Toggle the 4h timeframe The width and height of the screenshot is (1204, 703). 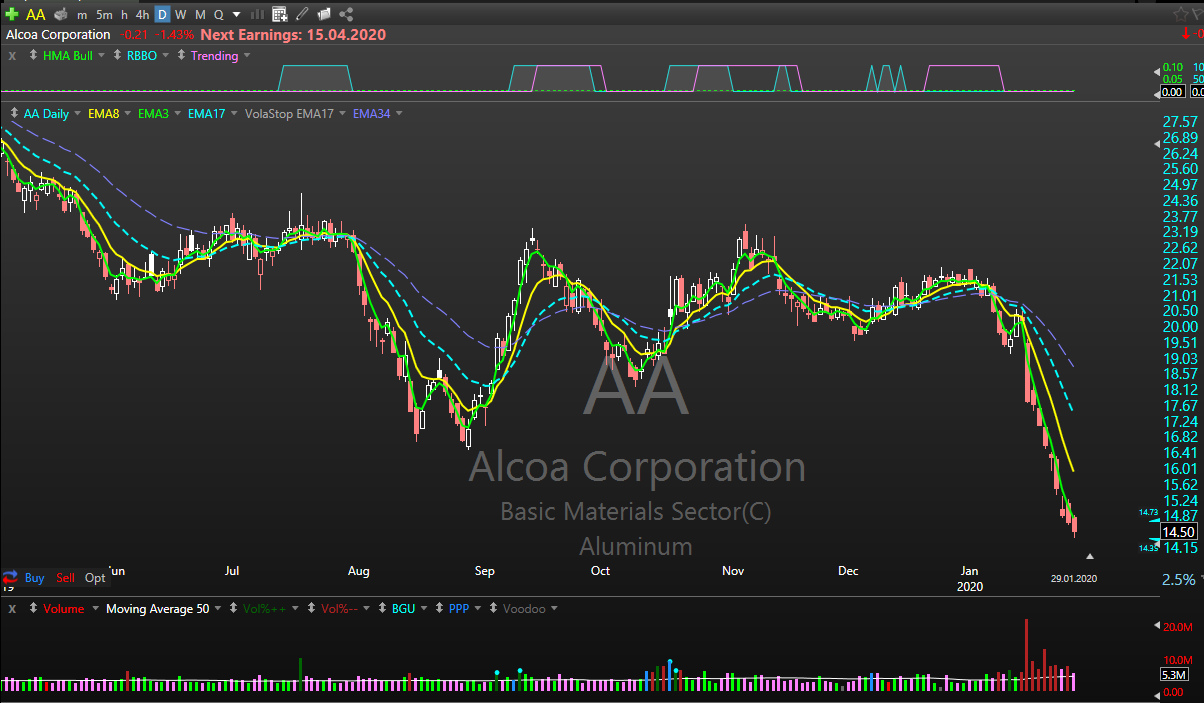pos(142,14)
